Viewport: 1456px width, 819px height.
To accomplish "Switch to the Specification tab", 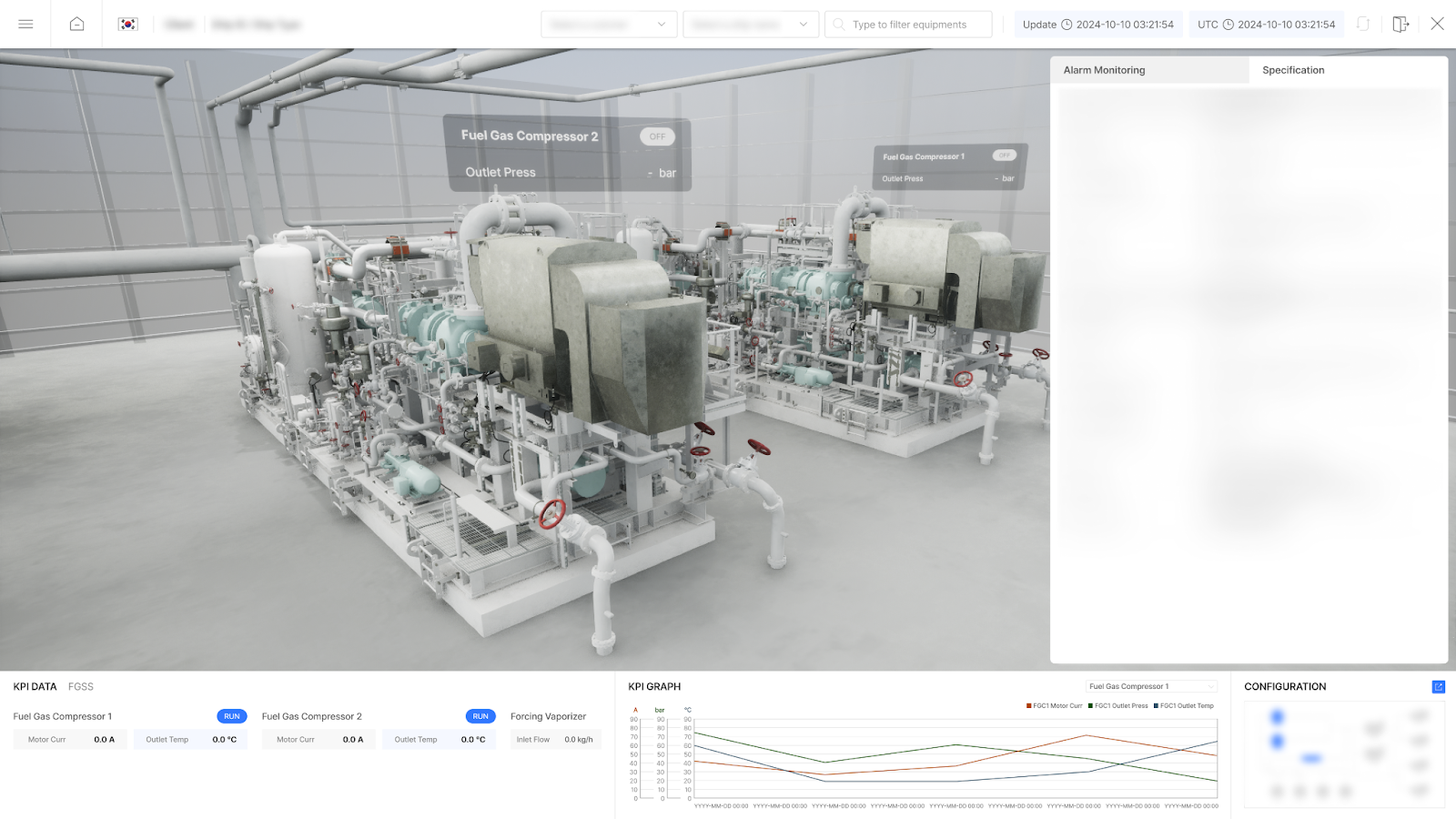I will (1349, 70).
